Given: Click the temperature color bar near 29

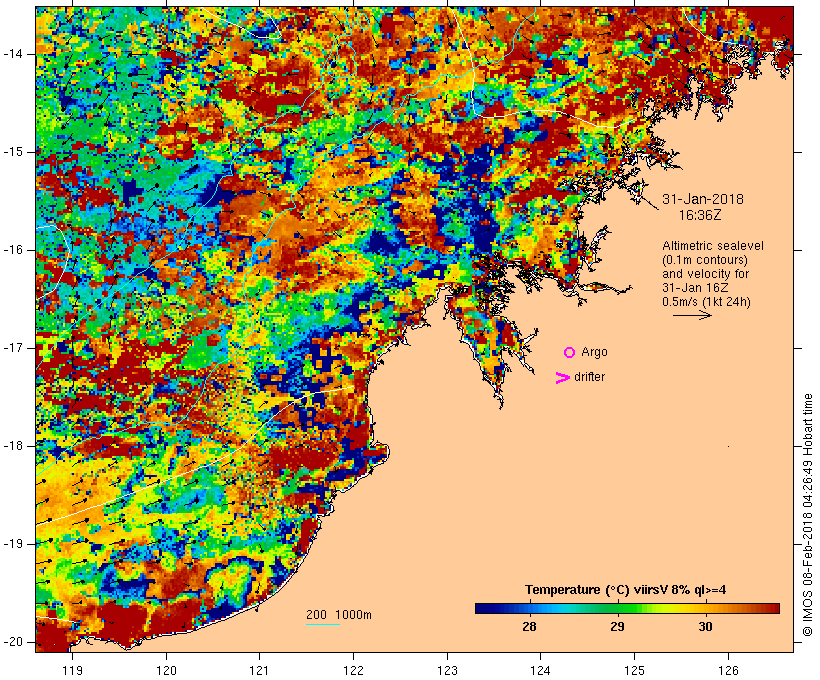Looking at the screenshot, I should click(x=618, y=608).
